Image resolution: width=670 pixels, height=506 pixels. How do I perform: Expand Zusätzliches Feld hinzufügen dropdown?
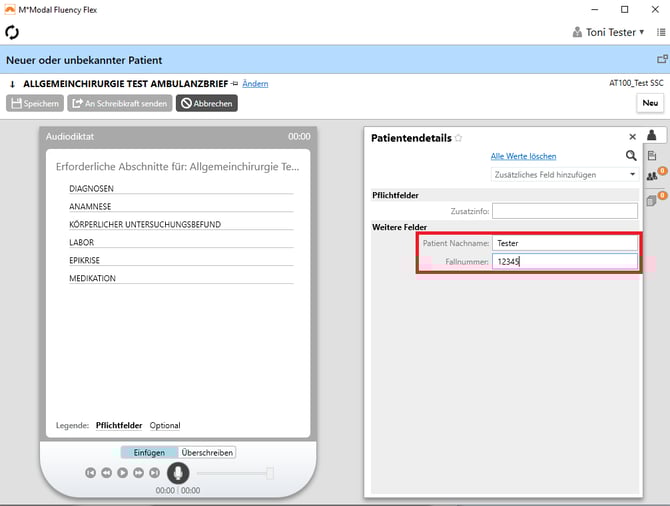[632, 174]
